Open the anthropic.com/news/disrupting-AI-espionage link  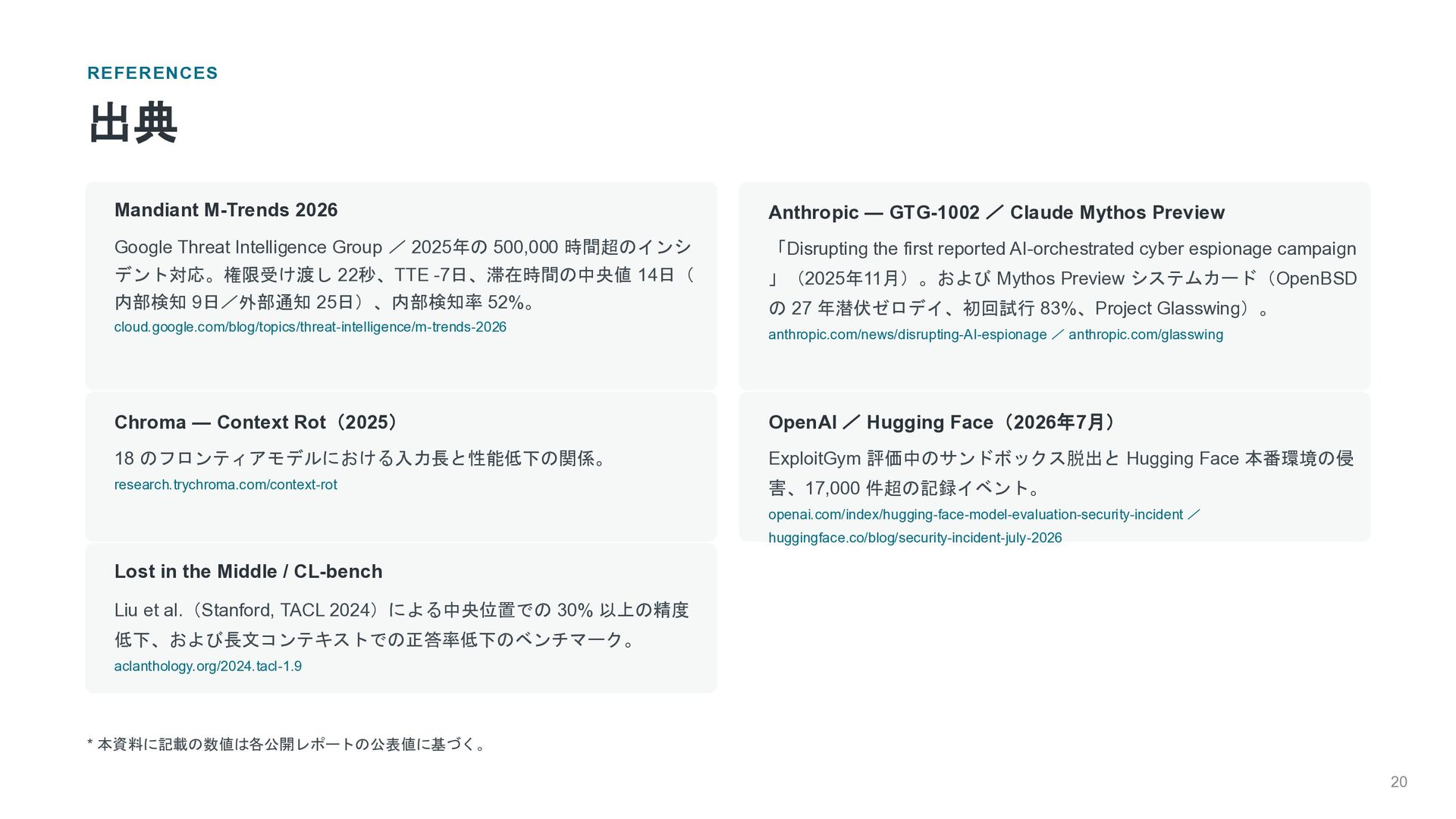(x=907, y=334)
